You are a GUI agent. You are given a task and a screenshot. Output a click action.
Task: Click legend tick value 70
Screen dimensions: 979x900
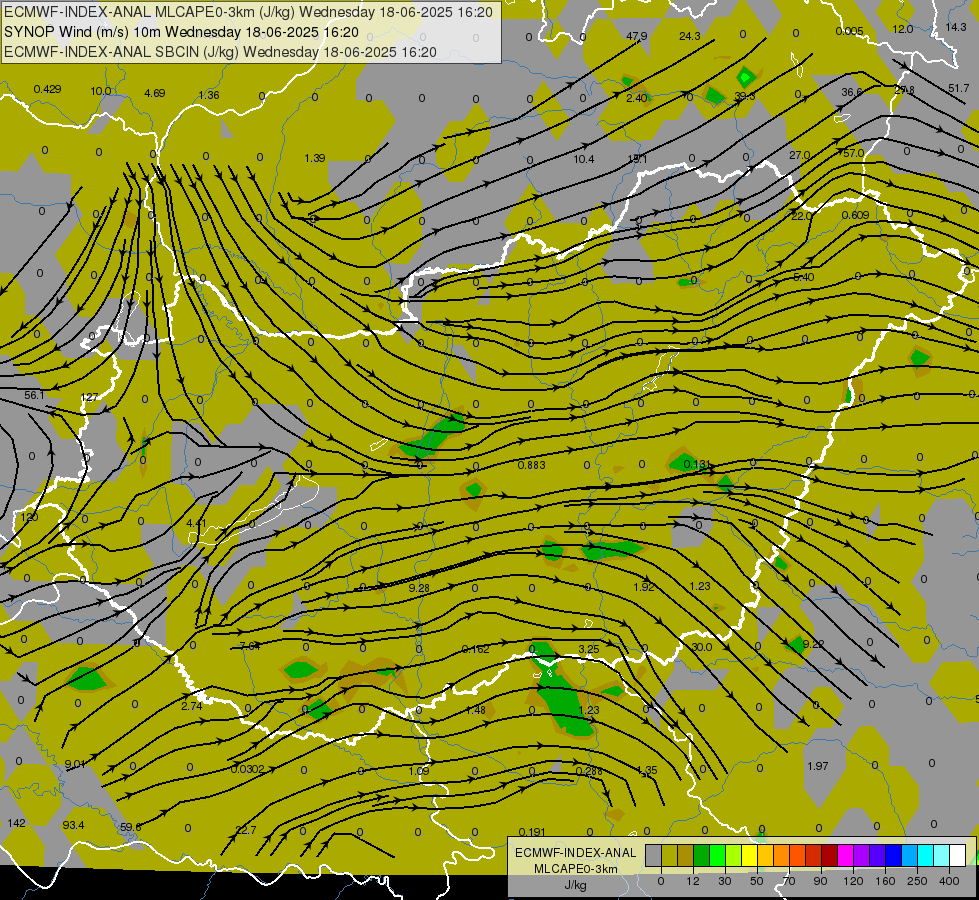point(789,881)
